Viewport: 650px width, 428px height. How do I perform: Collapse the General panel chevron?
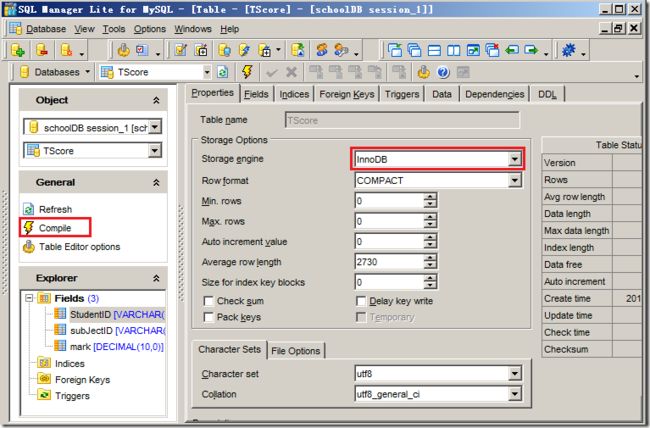156,182
